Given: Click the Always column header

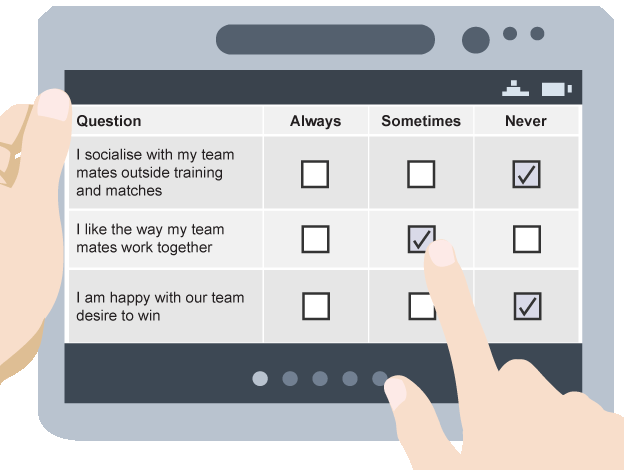Looking at the screenshot, I should point(315,121).
